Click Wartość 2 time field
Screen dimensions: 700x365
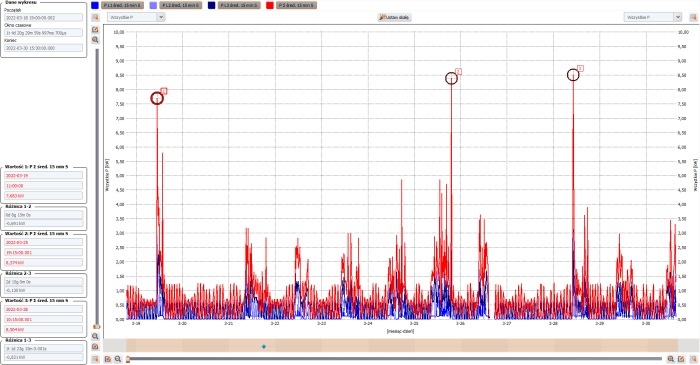(x=43, y=252)
